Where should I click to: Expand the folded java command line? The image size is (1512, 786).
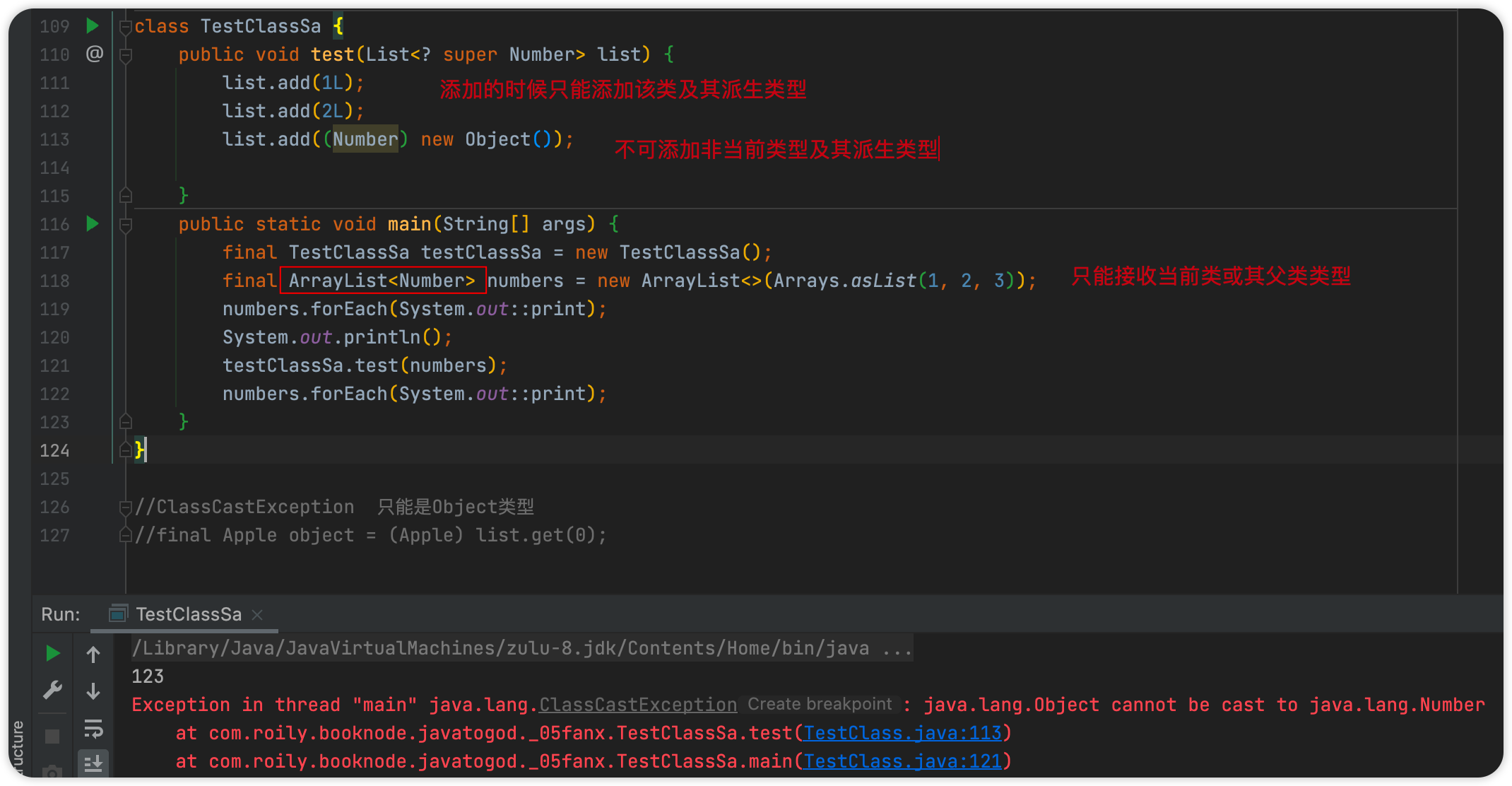pyautogui.click(x=897, y=648)
